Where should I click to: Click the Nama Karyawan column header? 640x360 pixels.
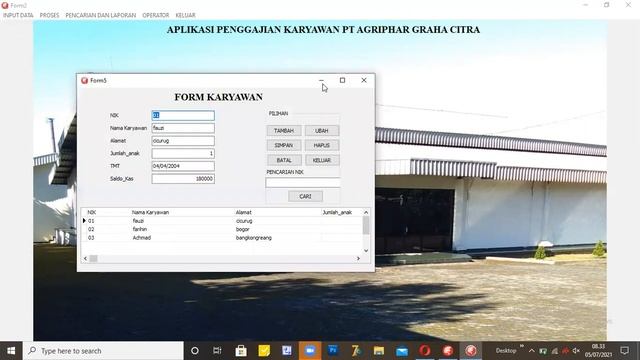click(150, 212)
